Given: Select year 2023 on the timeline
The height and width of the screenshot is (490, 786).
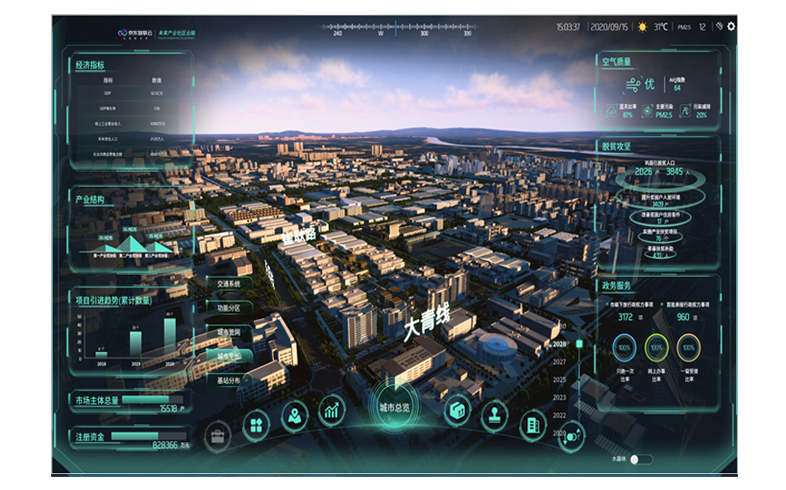Looking at the screenshot, I should 559,397.
